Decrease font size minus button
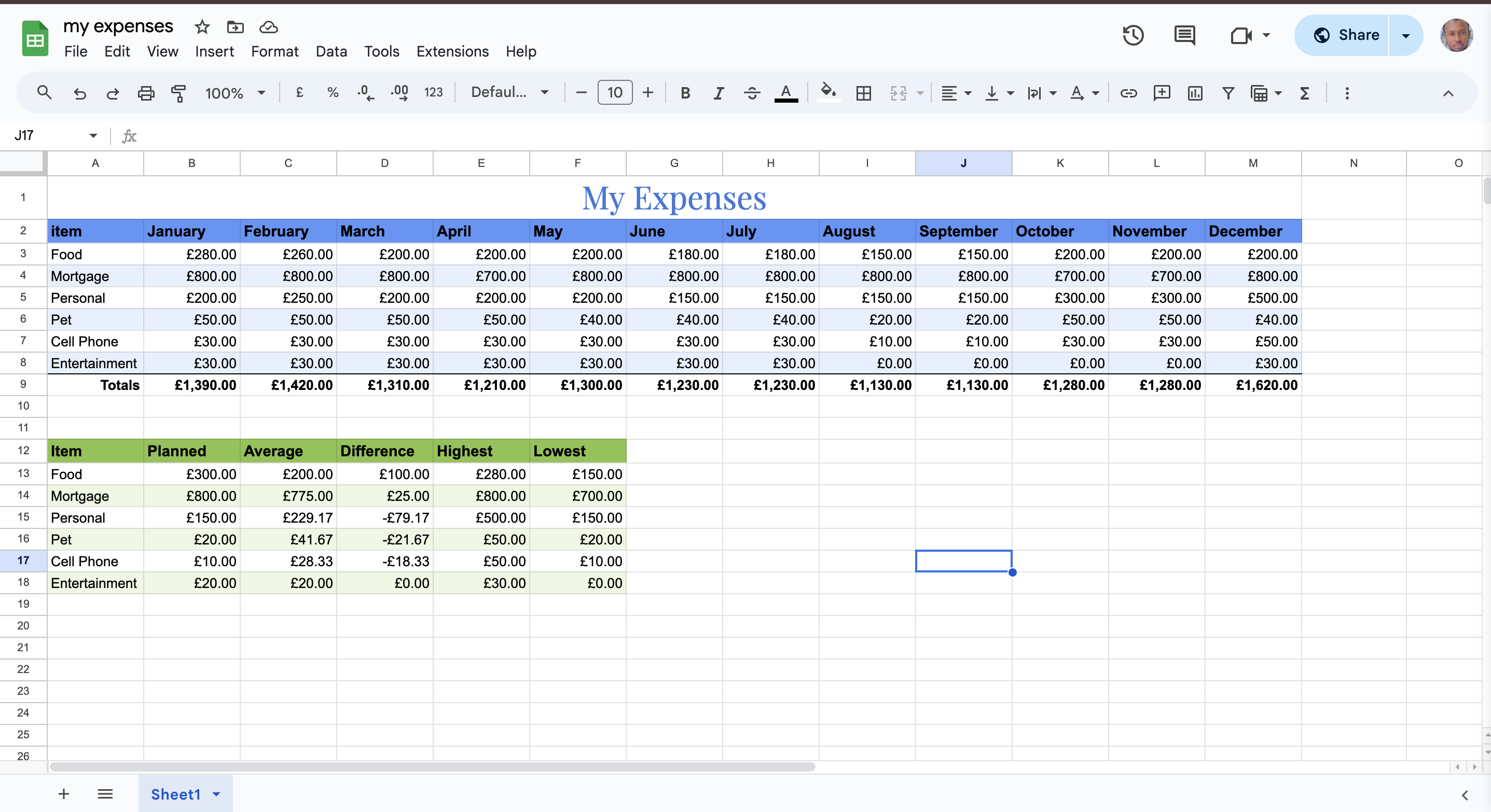 point(581,92)
